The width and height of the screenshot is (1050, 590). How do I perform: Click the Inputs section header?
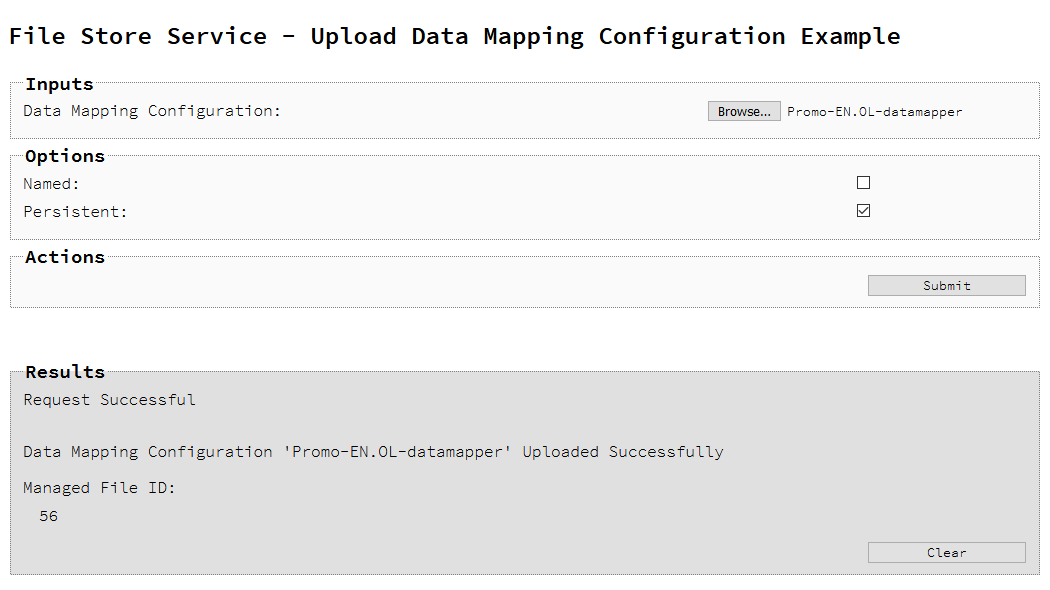click(58, 84)
